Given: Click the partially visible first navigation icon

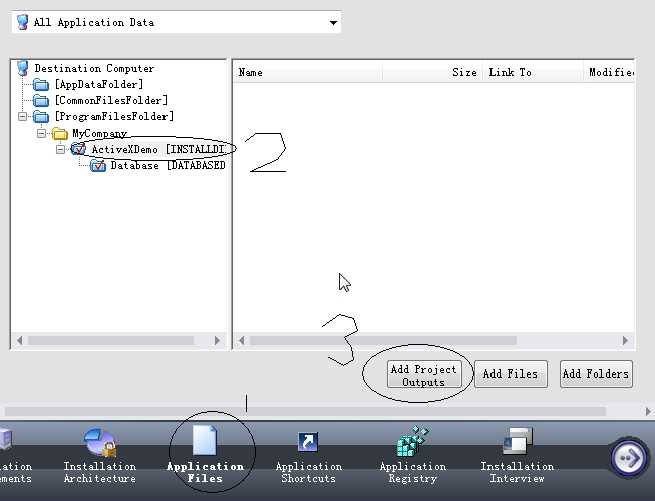Looking at the screenshot, I should (x=6, y=439).
